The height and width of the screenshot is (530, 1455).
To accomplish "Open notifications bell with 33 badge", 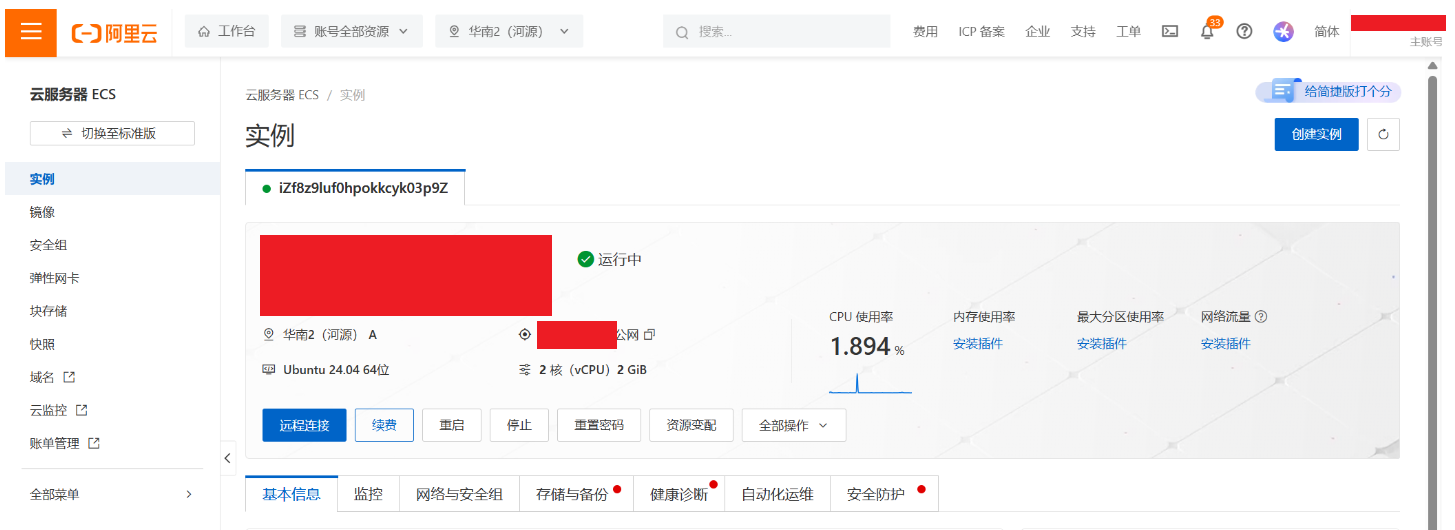I will click(1207, 31).
